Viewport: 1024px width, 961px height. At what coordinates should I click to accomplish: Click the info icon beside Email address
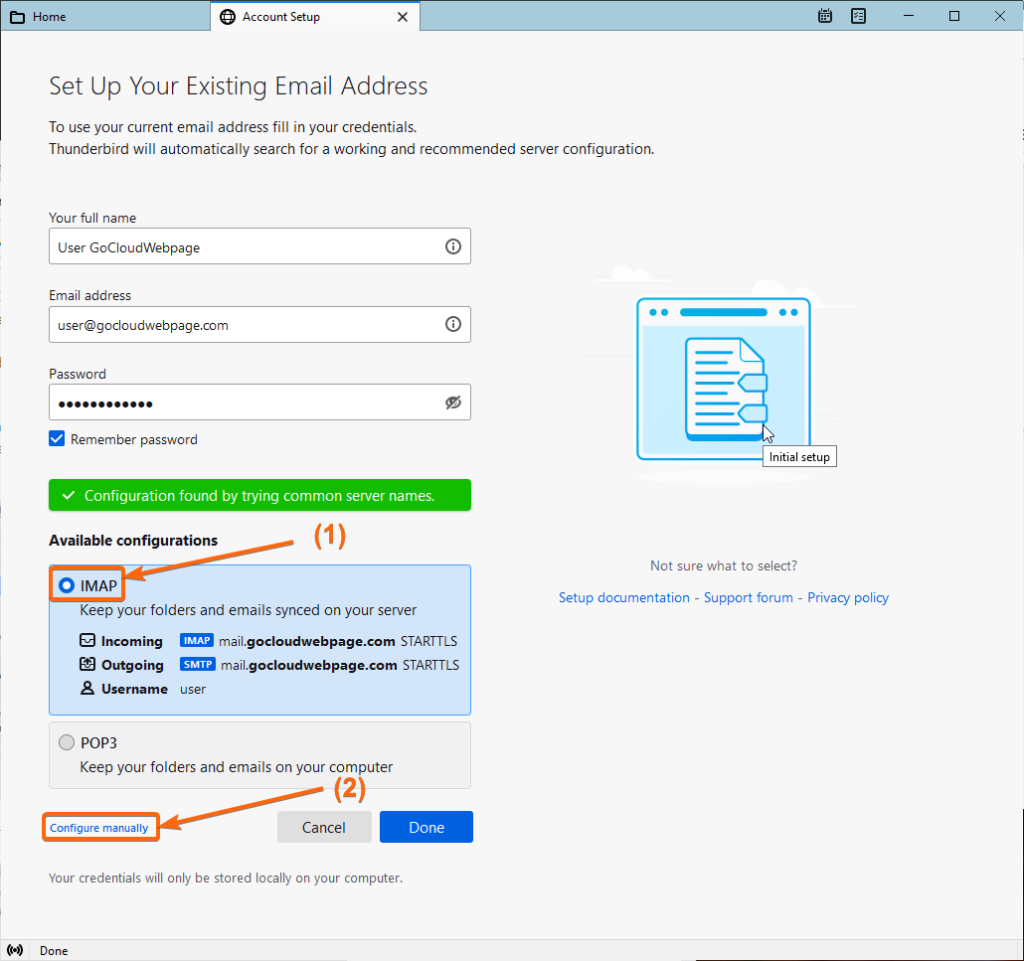coord(453,324)
